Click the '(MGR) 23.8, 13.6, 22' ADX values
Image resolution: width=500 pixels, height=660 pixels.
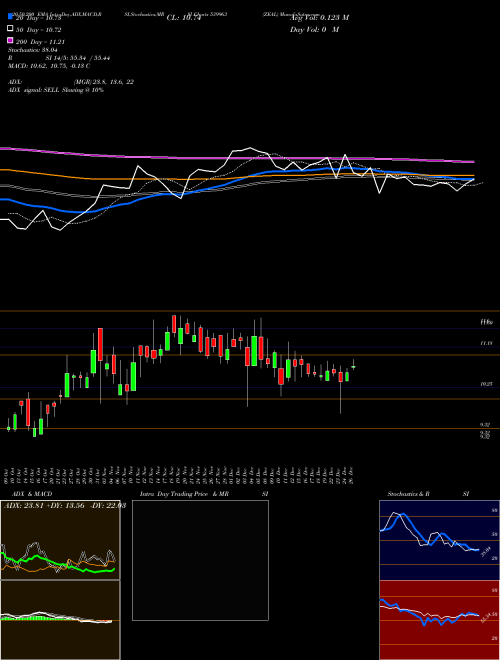point(104,82)
